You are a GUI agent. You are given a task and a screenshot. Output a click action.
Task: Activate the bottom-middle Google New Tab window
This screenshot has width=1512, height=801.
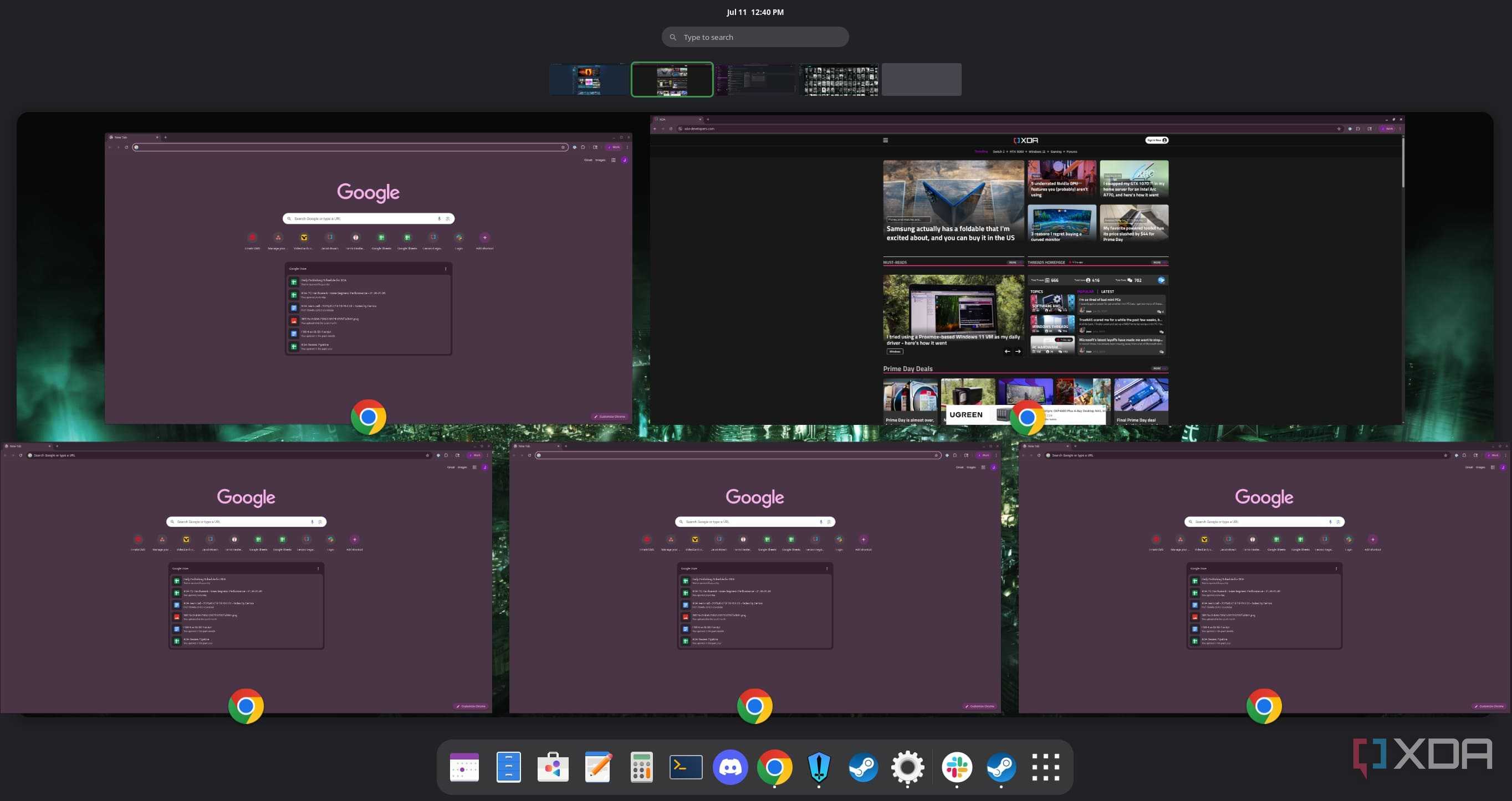point(755,577)
